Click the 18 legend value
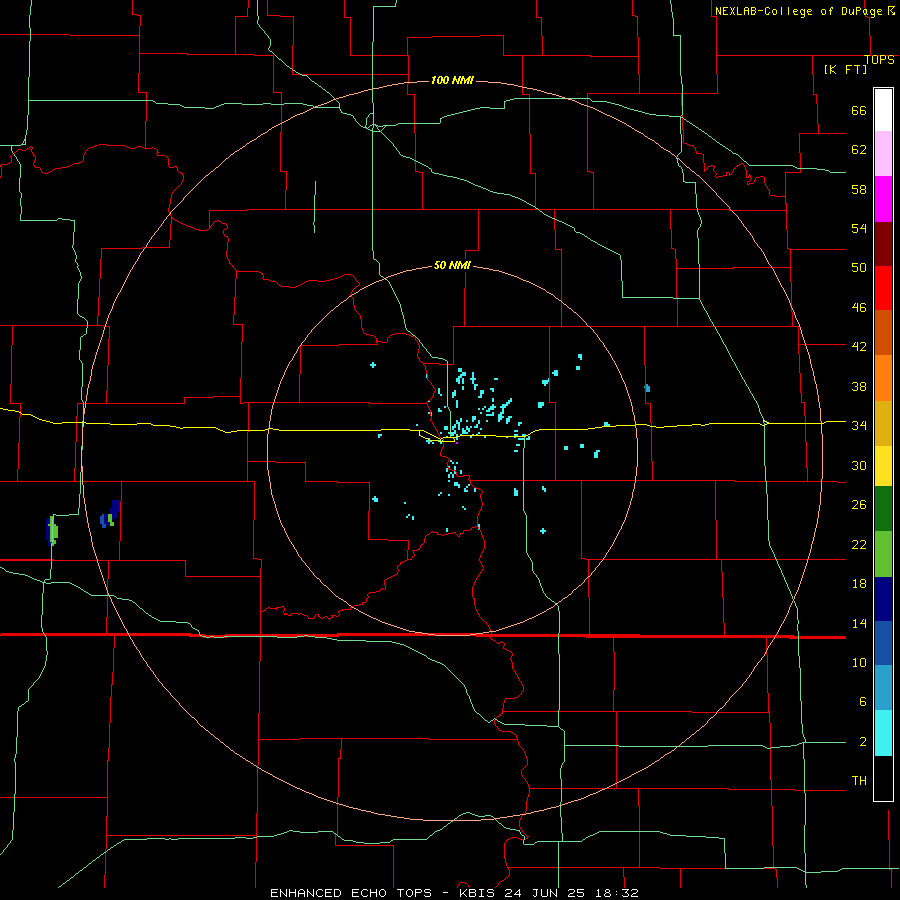The image size is (900, 900). [859, 584]
